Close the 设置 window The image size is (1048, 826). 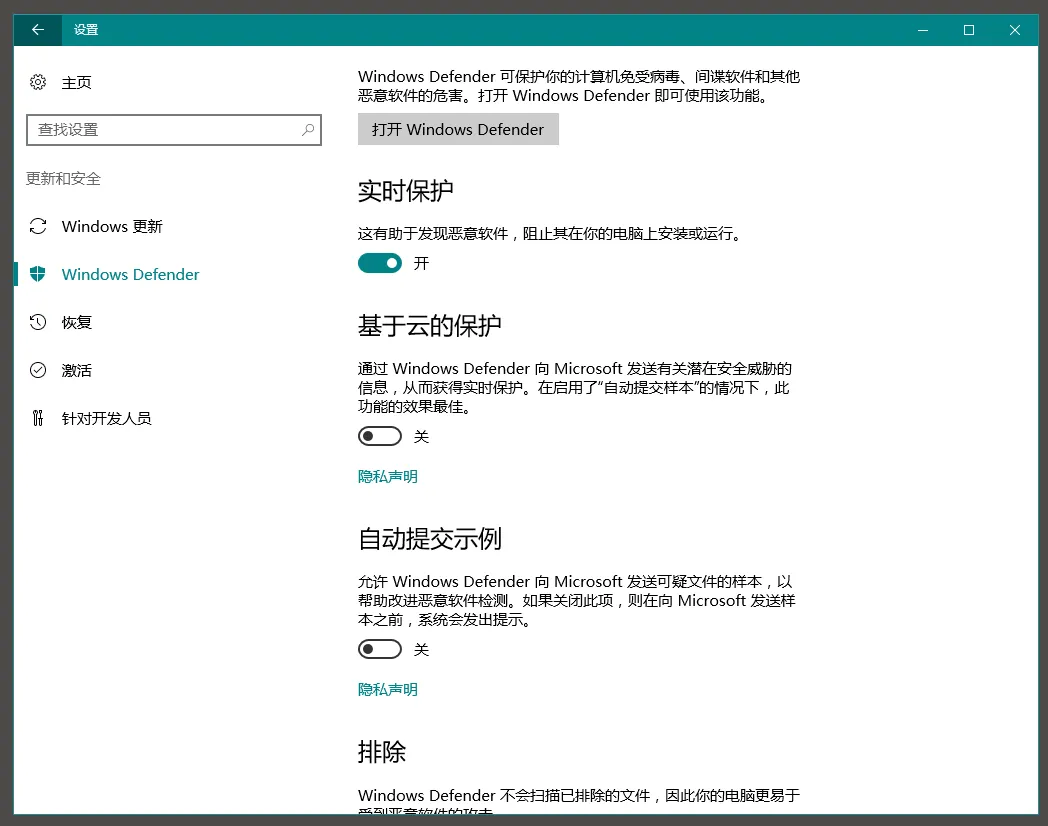point(1015,30)
